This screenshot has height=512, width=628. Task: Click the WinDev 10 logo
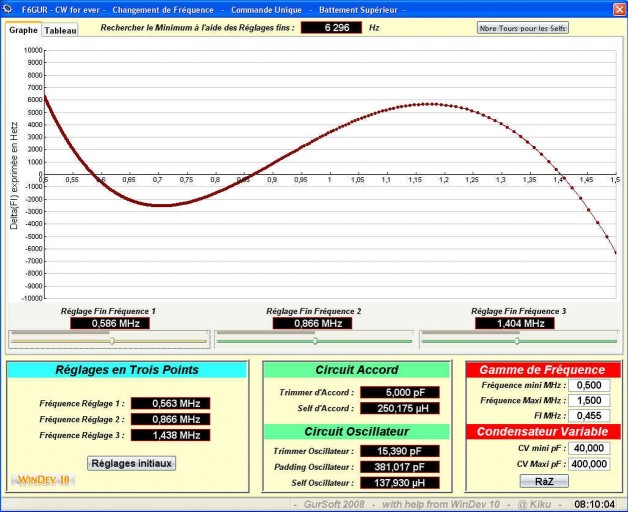pos(42,479)
